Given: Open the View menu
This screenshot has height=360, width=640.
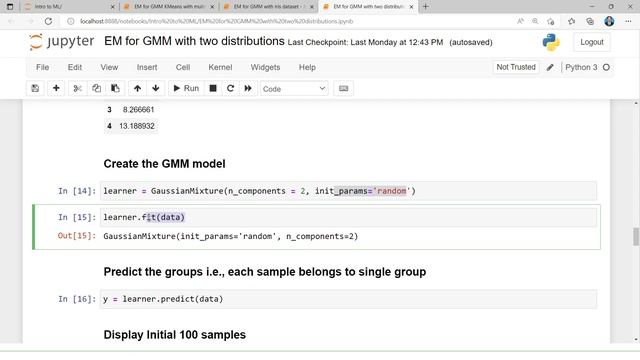Looking at the screenshot, I should [109, 67].
